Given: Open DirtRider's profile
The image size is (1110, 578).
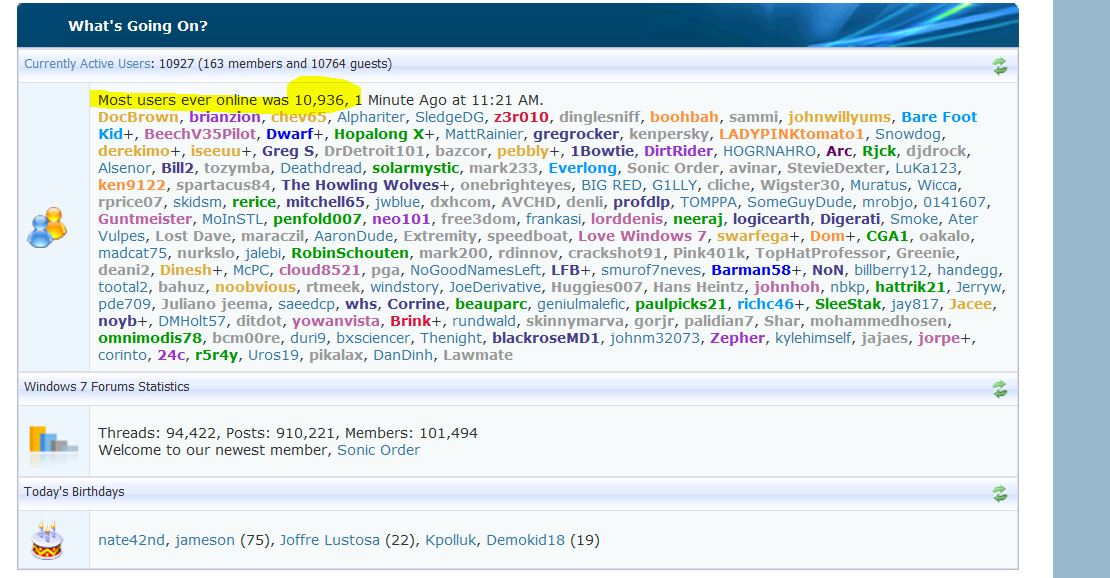Looking at the screenshot, I should coord(678,151).
